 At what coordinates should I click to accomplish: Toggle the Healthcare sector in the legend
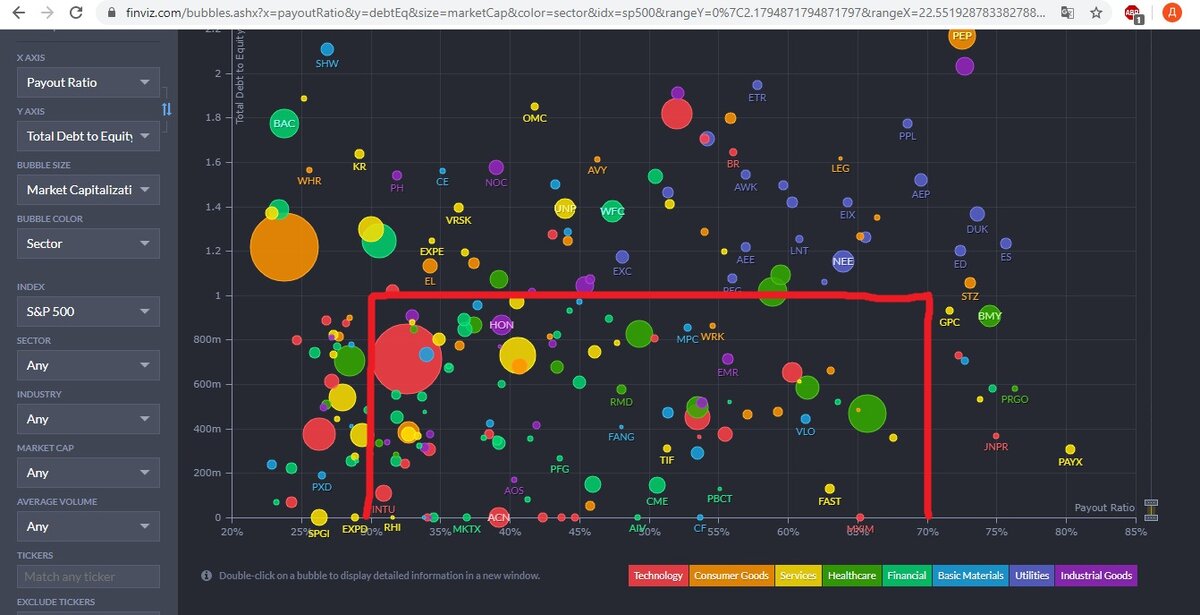pos(851,575)
